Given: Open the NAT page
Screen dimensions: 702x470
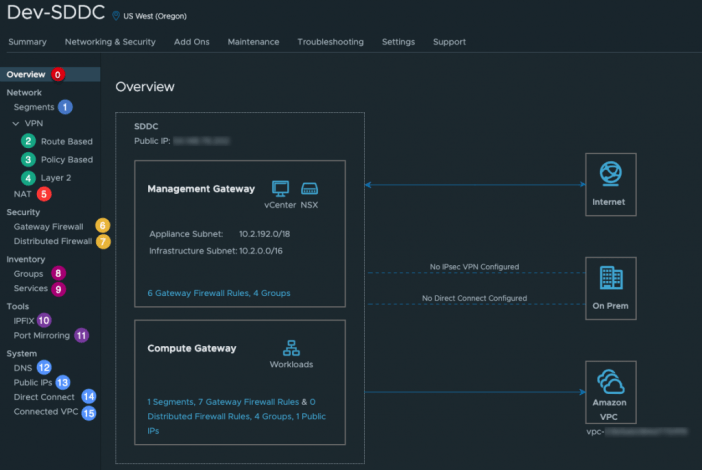Looking at the screenshot, I should click(x=22, y=194).
